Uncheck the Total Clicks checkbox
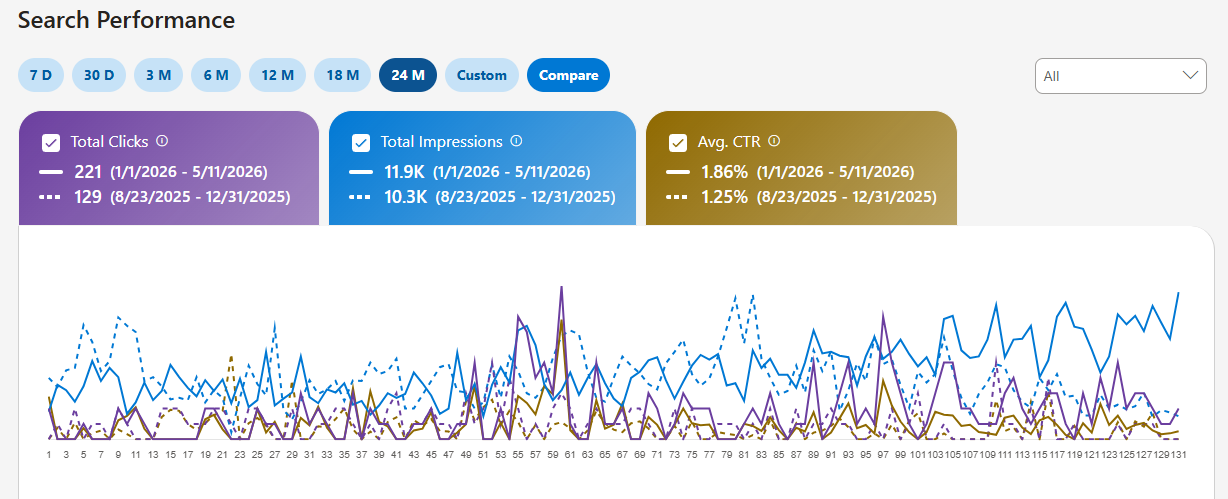1228x499 pixels. 51,142
